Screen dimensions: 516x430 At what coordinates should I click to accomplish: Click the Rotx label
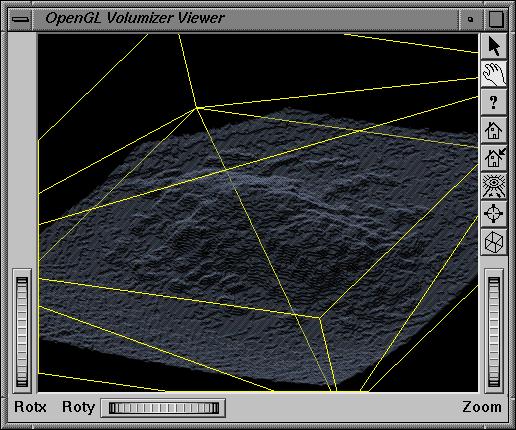30,407
